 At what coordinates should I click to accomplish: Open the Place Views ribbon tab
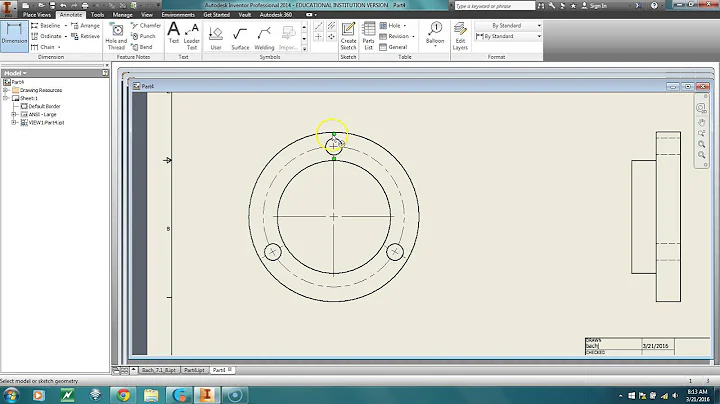coord(37,15)
